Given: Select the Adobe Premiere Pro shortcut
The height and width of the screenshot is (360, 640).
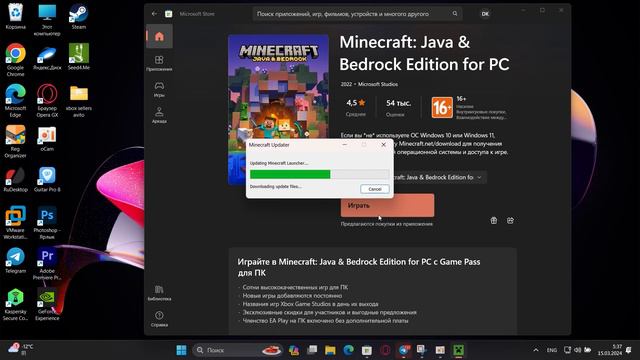Looking at the screenshot, I should click(47, 264).
